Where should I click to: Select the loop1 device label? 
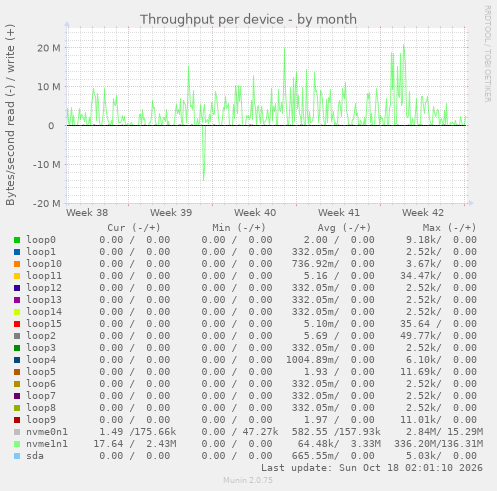click(41, 252)
